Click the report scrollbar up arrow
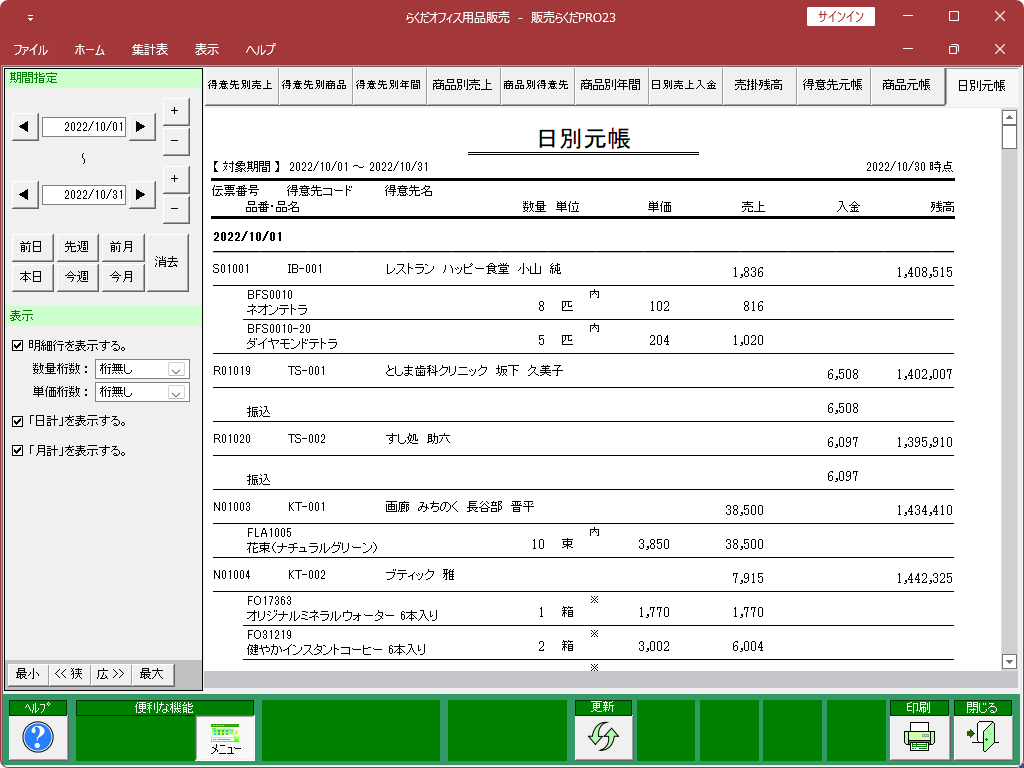The image size is (1024, 768). point(1009,118)
